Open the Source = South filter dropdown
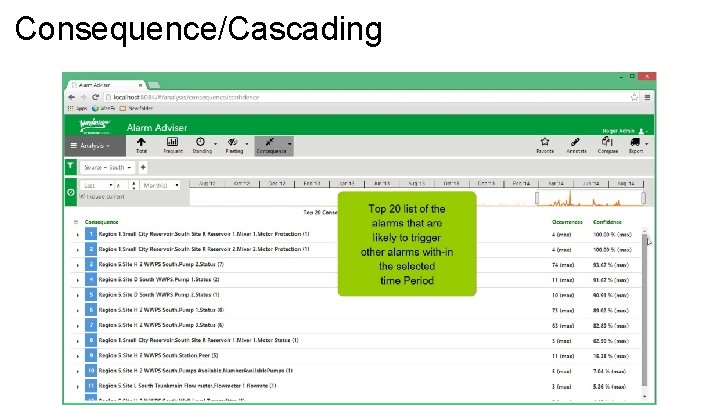720x405 pixels. 107,168
